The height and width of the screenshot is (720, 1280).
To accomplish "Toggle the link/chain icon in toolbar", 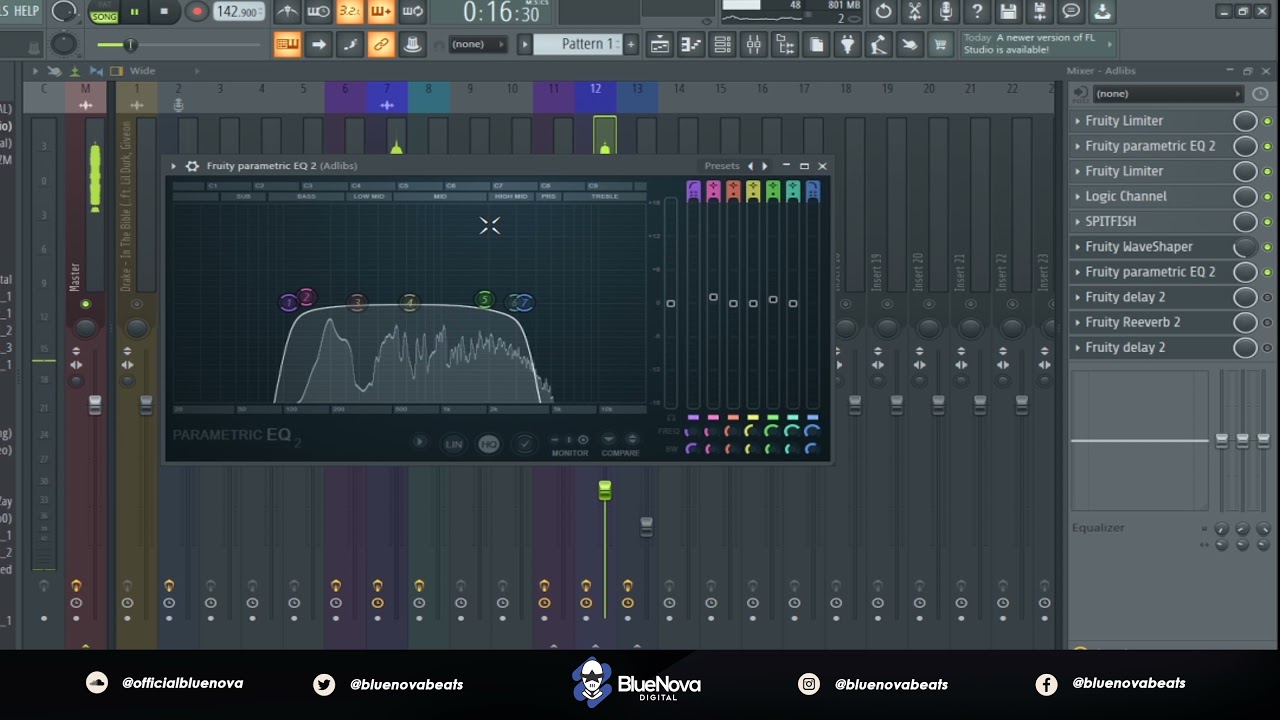I will tap(380, 44).
